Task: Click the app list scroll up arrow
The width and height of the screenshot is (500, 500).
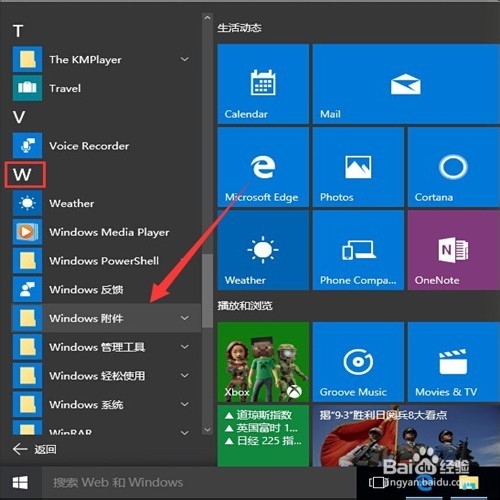Action: coord(207,18)
